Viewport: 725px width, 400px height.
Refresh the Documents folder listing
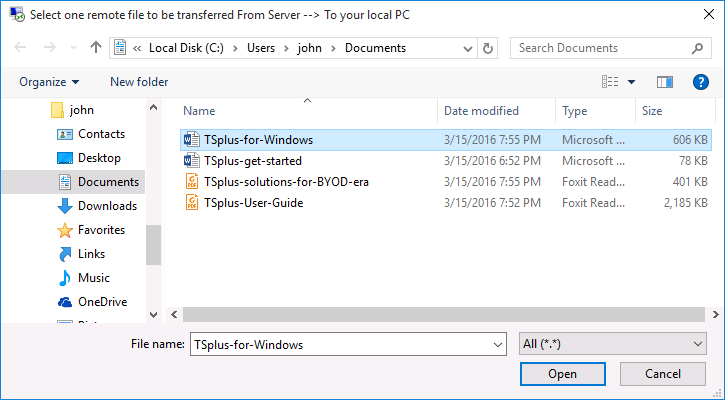click(x=487, y=48)
